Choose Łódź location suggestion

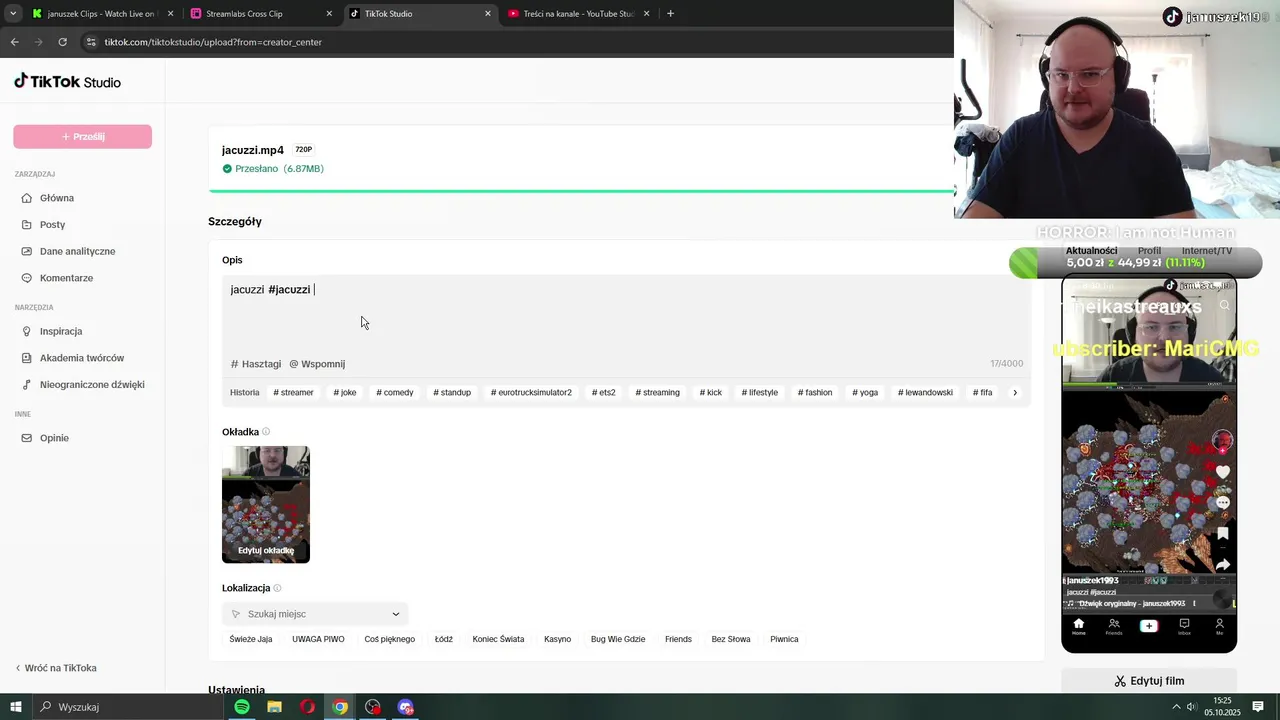tap(444, 639)
